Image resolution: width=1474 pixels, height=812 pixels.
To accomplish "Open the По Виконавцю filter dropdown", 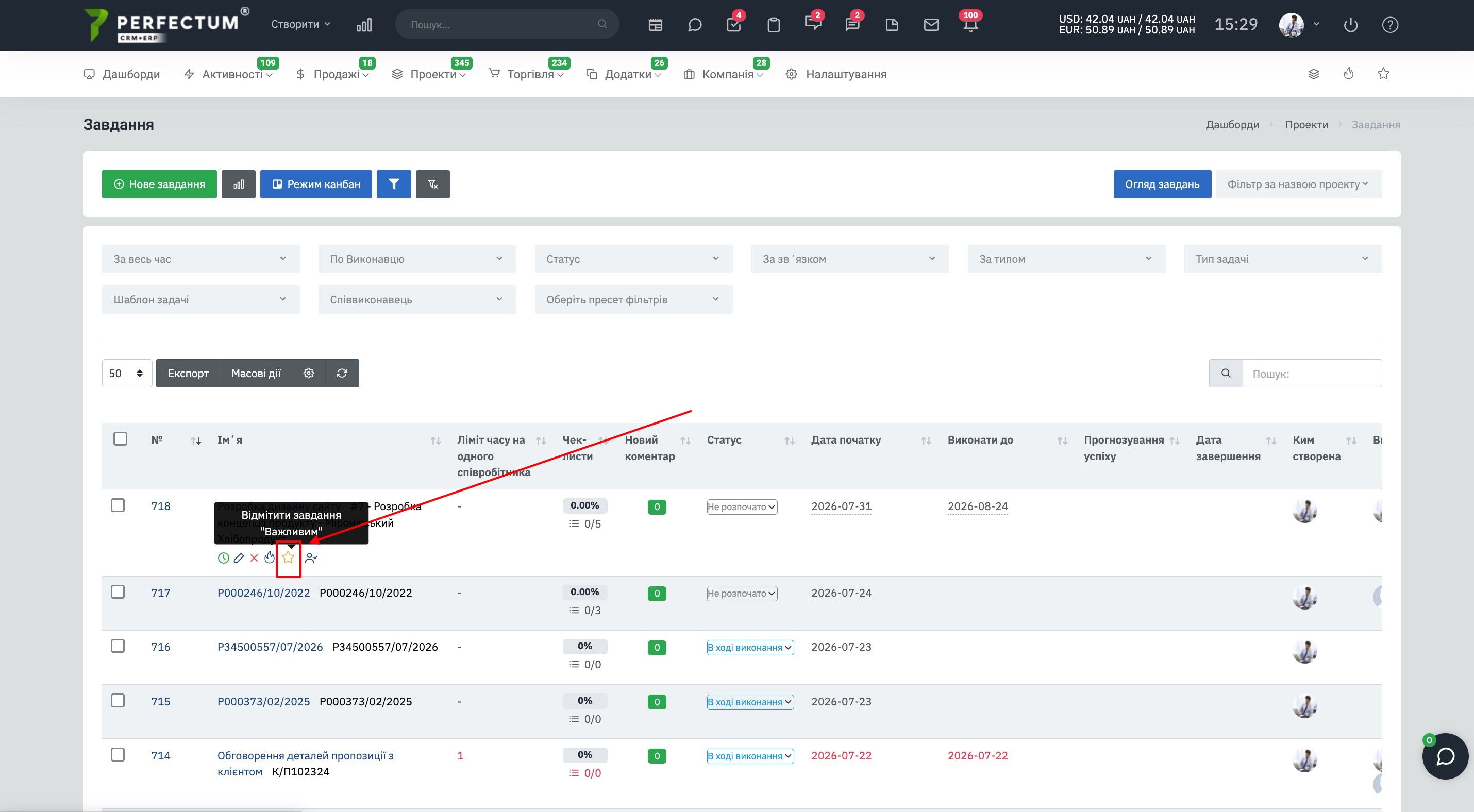I will [x=417, y=259].
